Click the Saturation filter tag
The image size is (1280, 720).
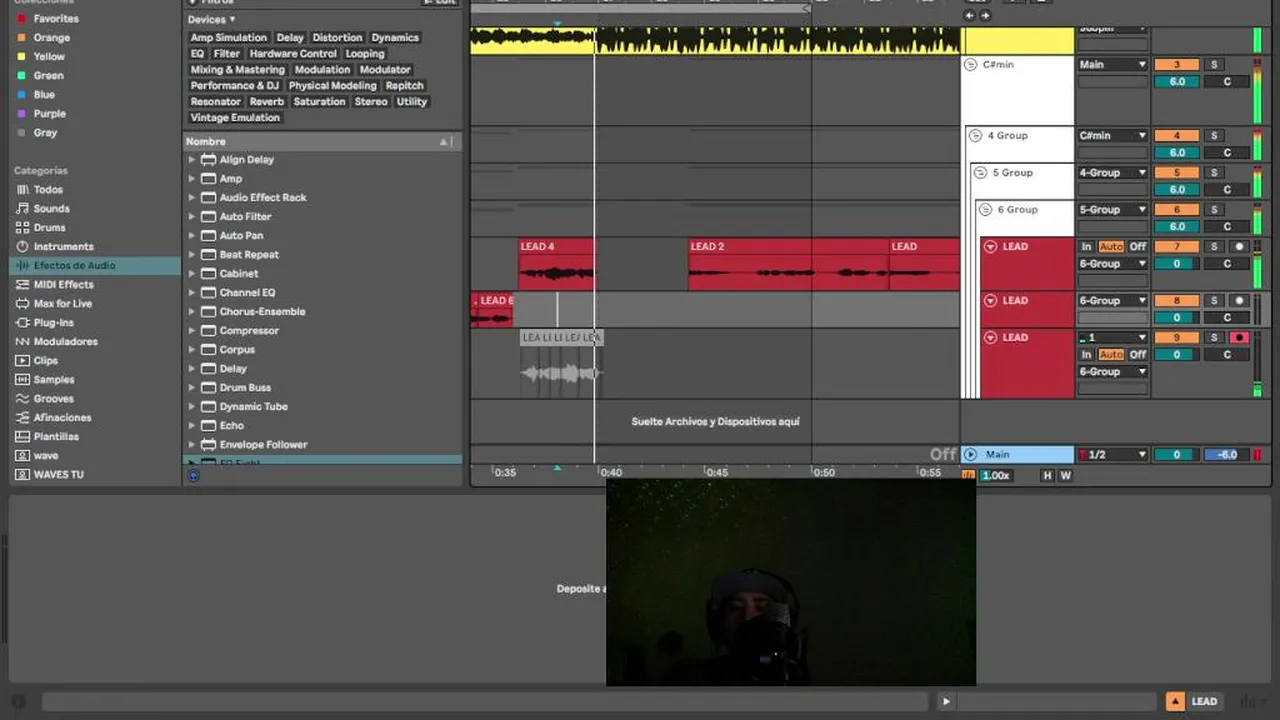pos(320,102)
